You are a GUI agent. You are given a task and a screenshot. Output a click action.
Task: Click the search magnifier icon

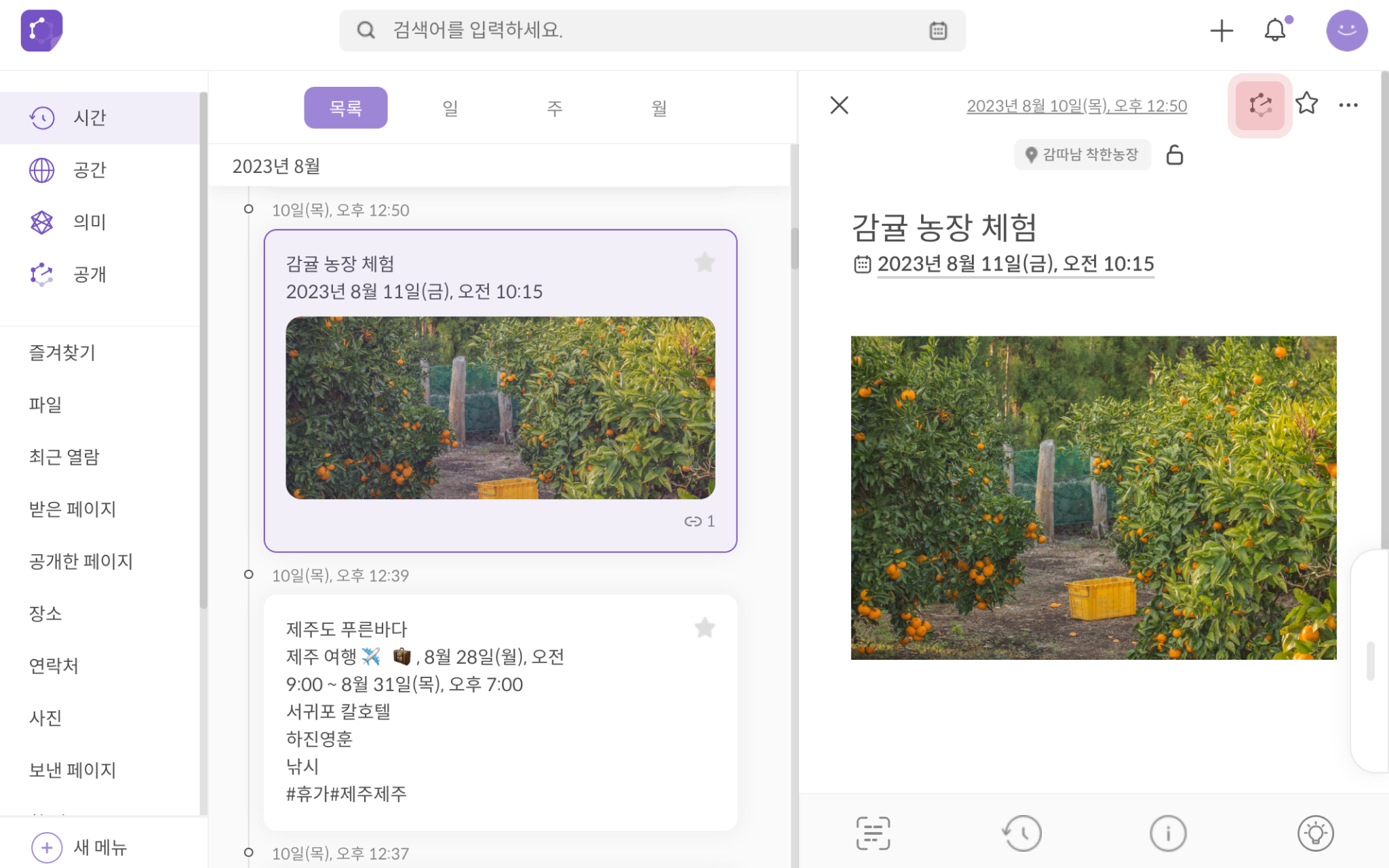366,31
